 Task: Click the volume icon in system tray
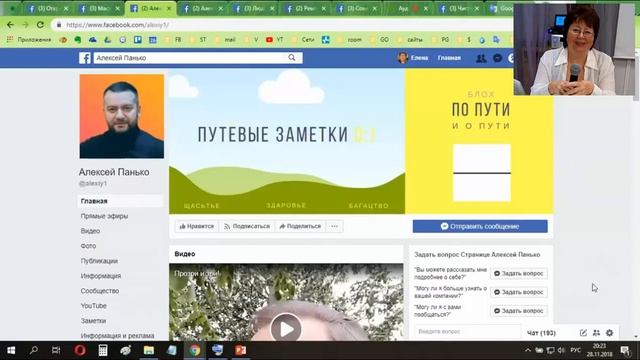[562, 350]
